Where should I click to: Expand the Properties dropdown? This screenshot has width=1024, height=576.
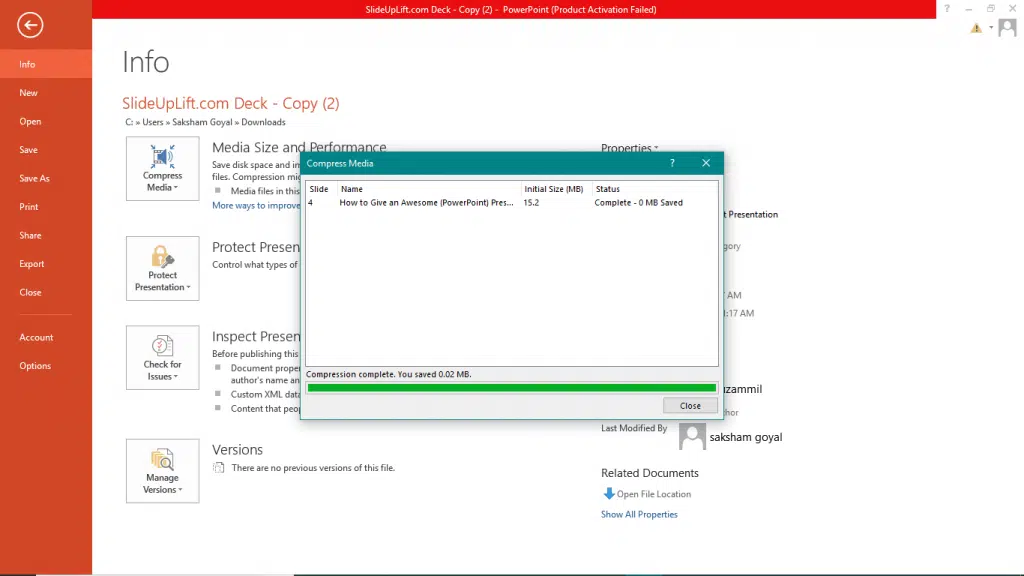[x=629, y=148]
